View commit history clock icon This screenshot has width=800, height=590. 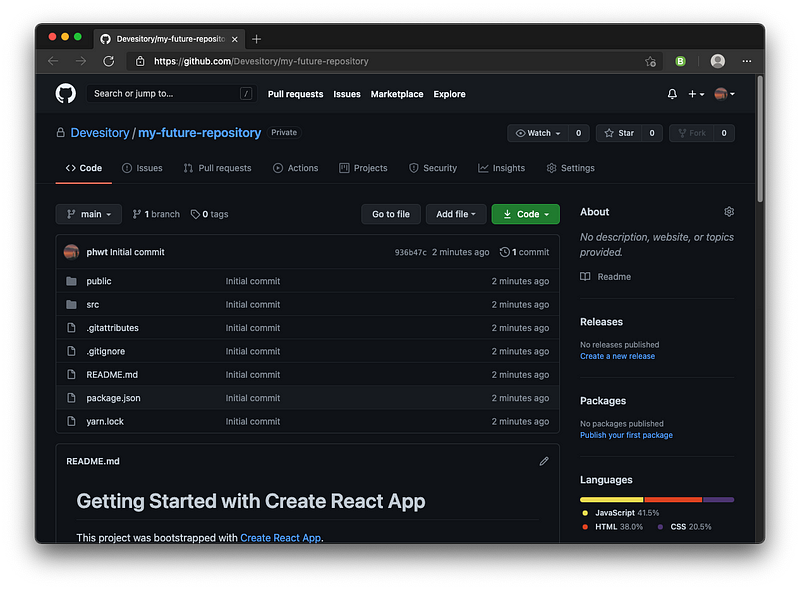click(504, 252)
